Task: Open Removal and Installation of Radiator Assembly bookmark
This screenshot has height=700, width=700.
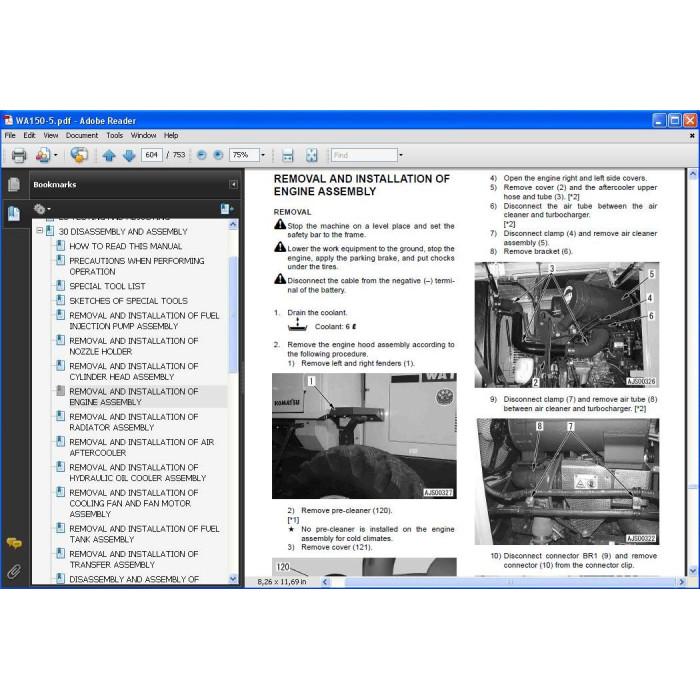Action: (133, 422)
